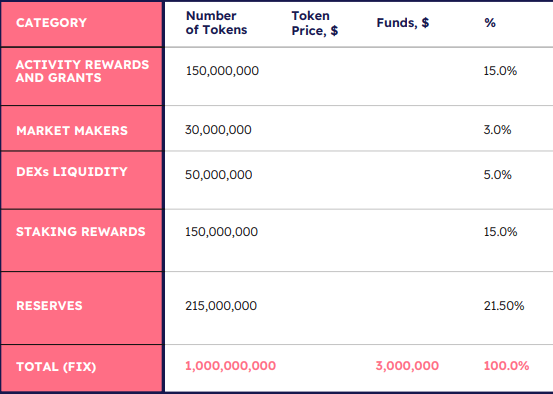Select the 3.0% market makers percentage
553x394 pixels.
[x=497, y=130]
